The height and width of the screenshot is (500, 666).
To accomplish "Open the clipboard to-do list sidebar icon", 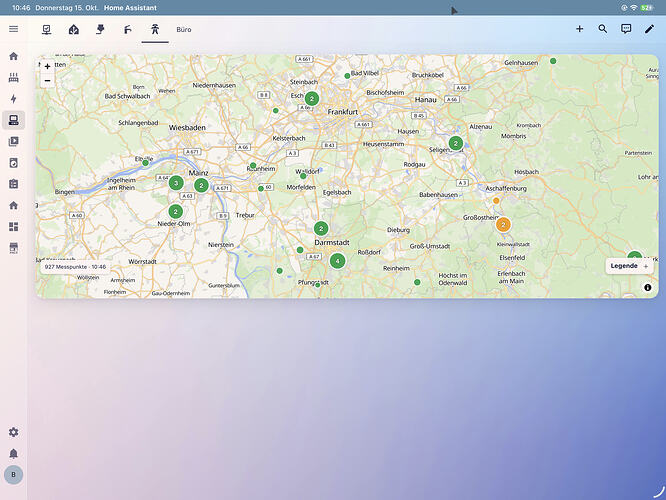I will click(x=14, y=184).
